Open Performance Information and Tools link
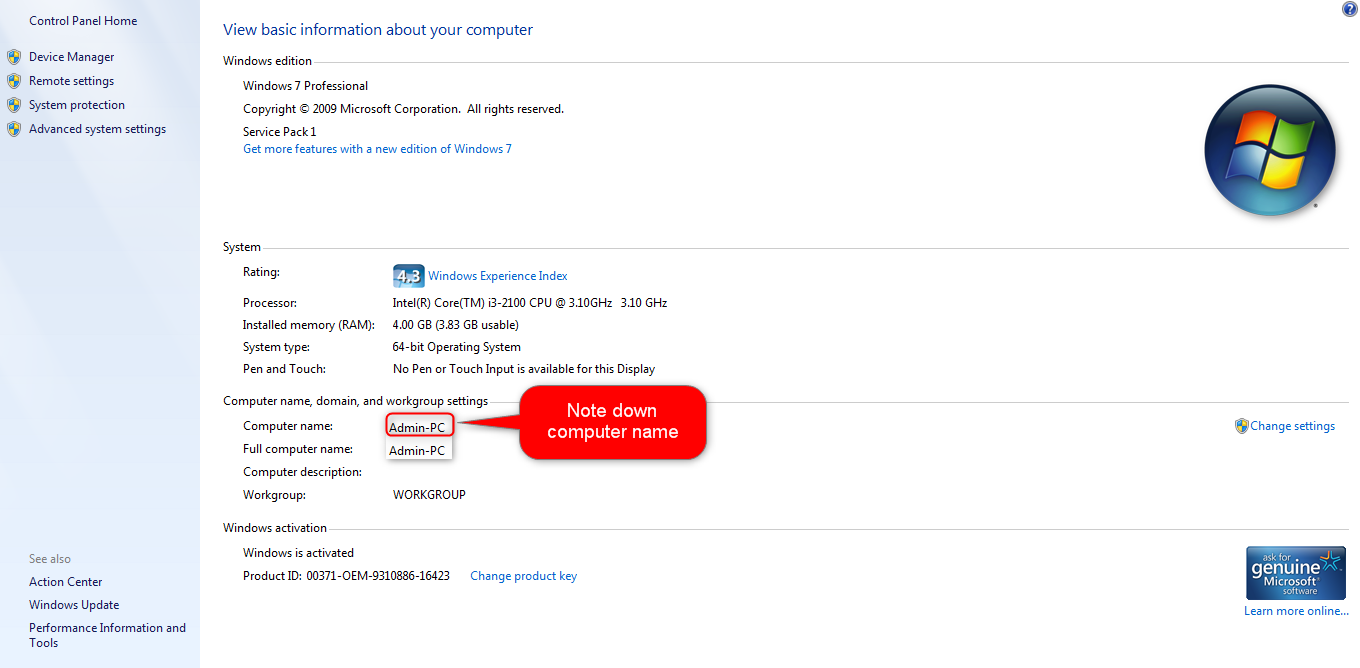This screenshot has width=1360, height=668. coord(107,635)
